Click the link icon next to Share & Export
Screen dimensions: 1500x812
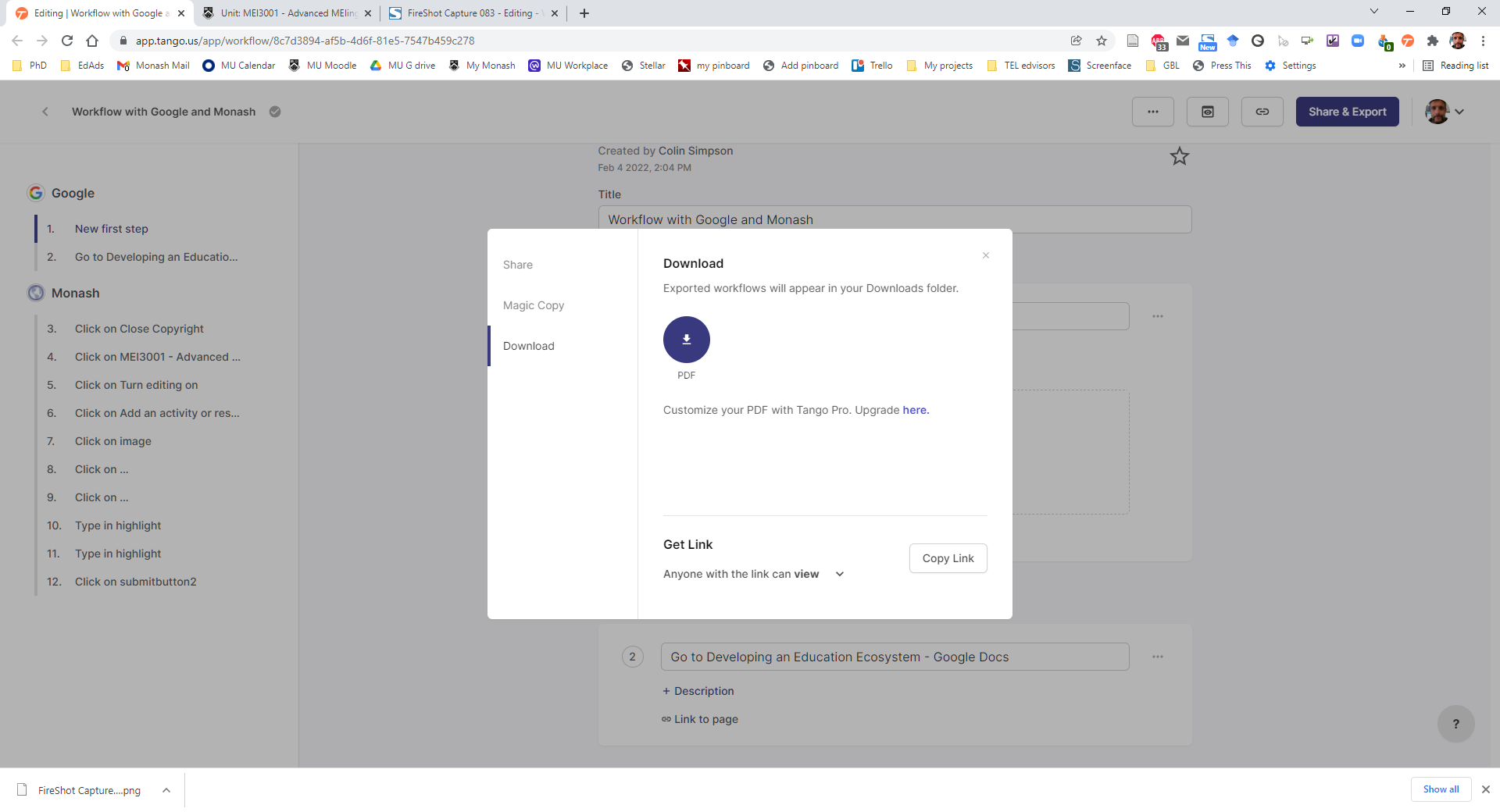1262,112
